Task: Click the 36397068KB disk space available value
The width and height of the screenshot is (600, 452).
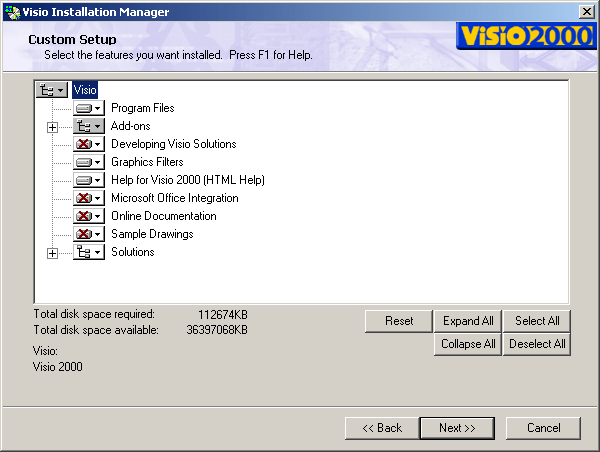Action: pos(217,330)
